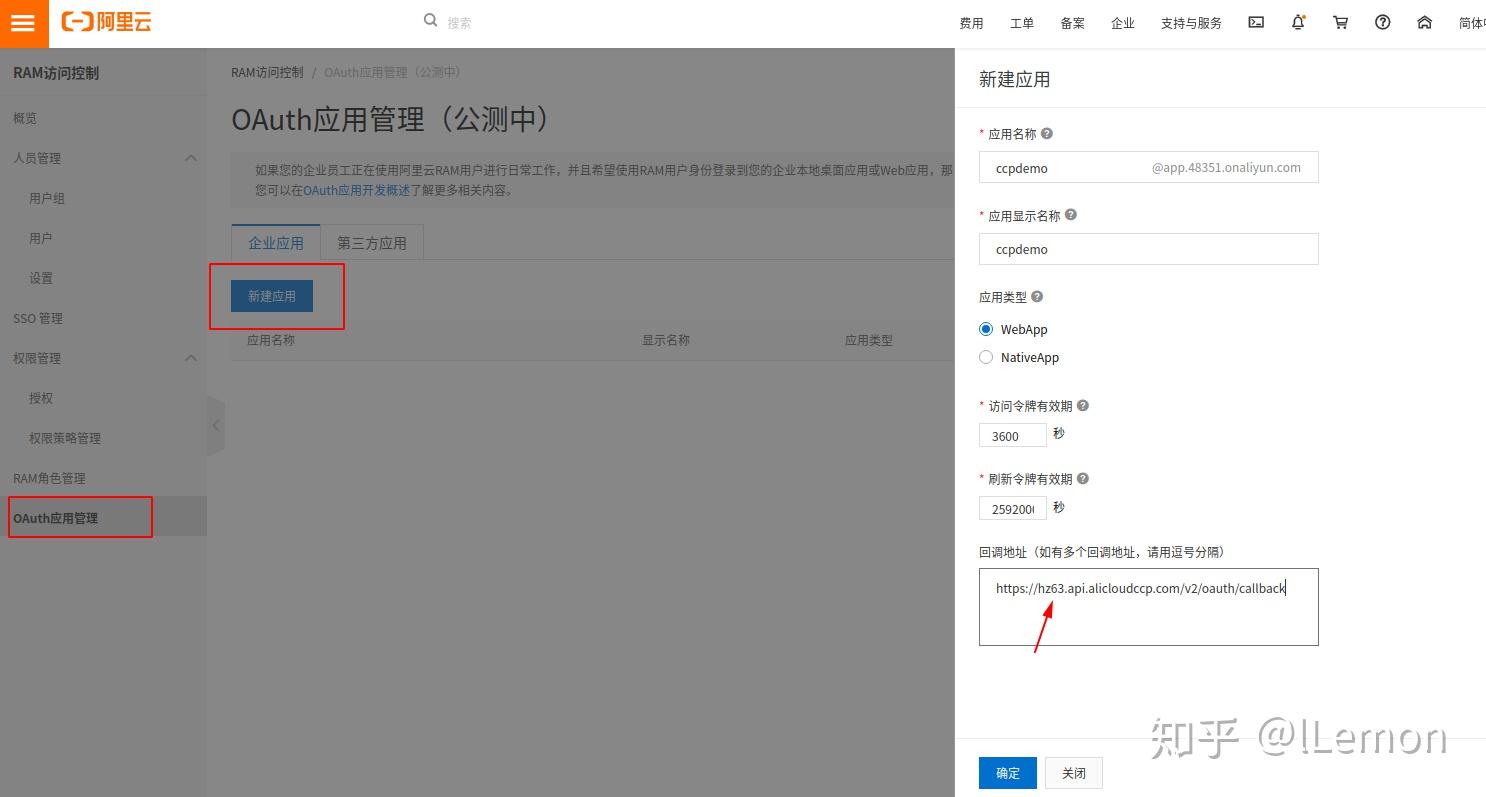The height and width of the screenshot is (797, 1486).
Task: Open 设置 in the sidebar
Action: pyautogui.click(x=41, y=278)
